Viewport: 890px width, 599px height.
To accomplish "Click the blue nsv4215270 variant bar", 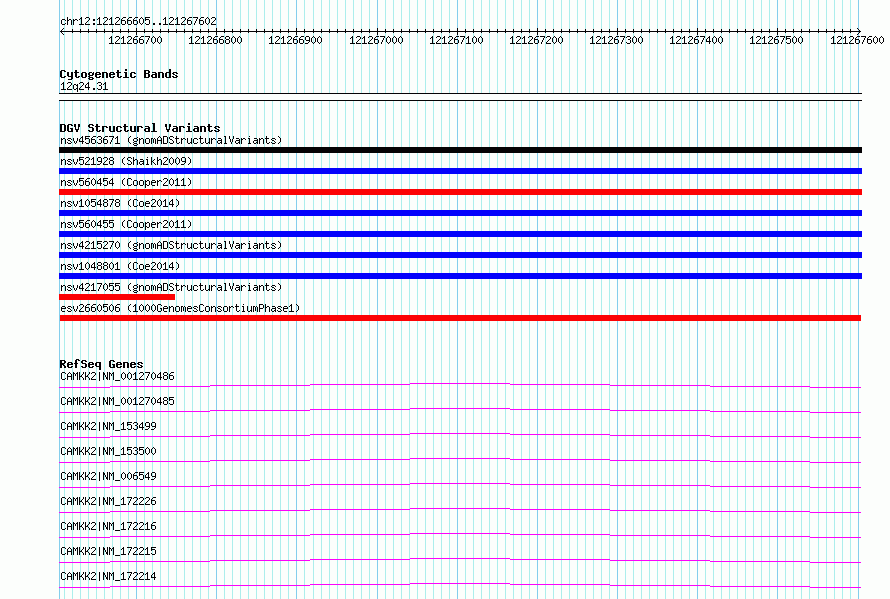I will pos(460,255).
